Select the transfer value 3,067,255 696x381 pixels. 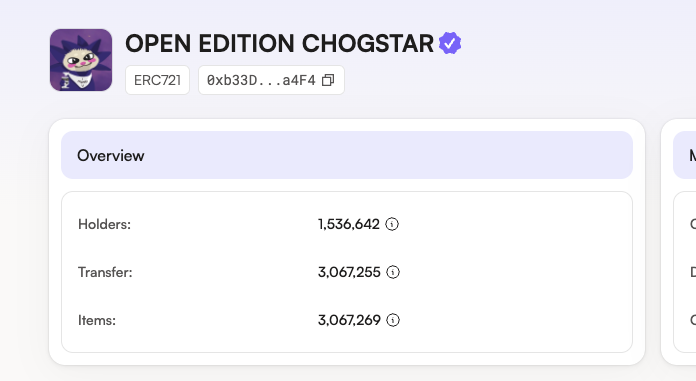pyautogui.click(x=349, y=272)
